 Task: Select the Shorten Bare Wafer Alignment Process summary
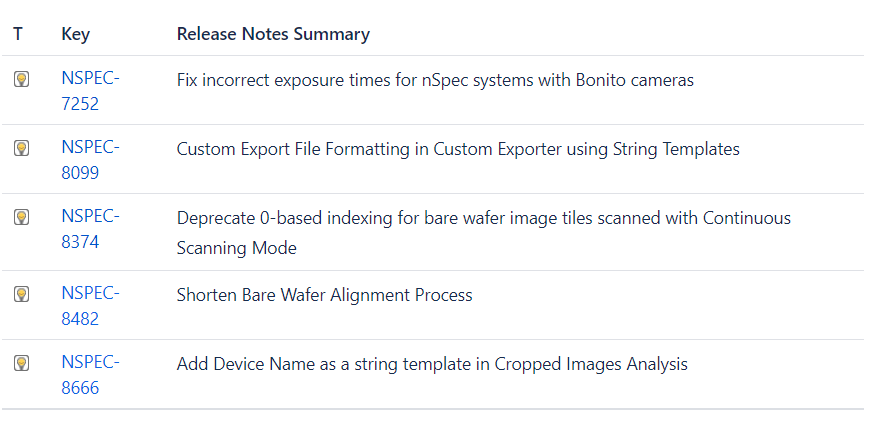[324, 295]
